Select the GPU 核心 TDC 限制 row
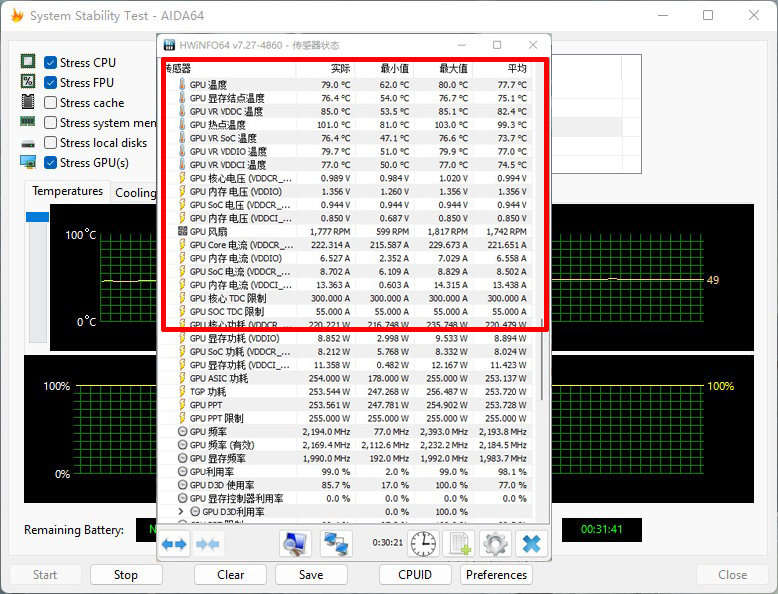Viewport: 778px width, 594px height. pos(345,298)
